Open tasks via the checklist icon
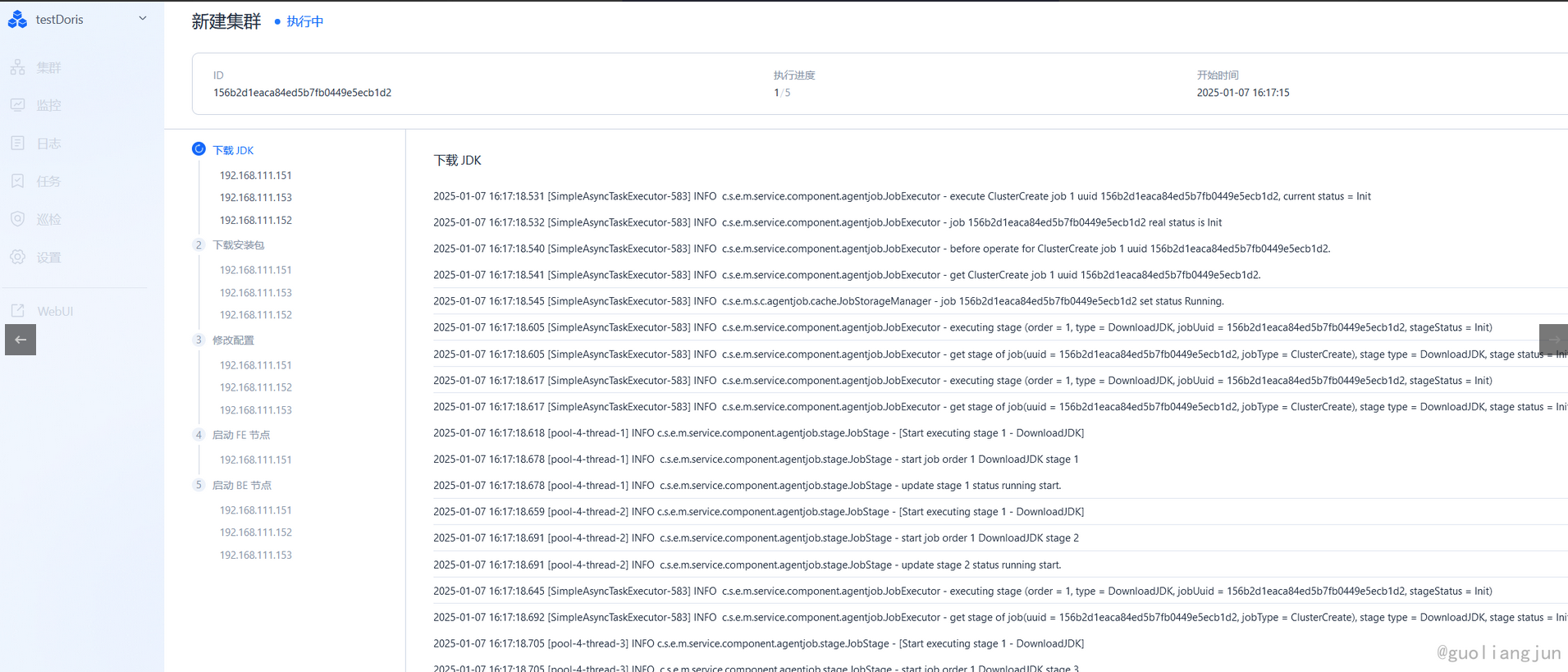This screenshot has height=672, width=1568. click(x=18, y=181)
